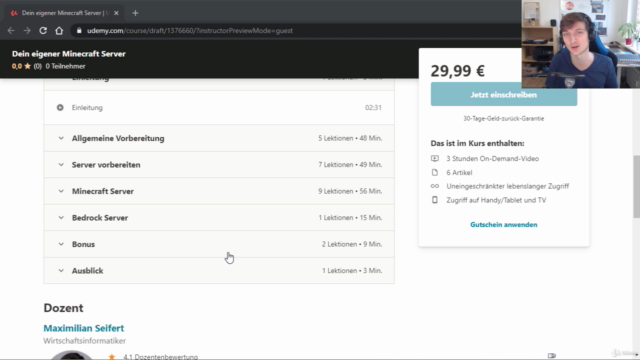Expand the Bedrock Server section chevron
Viewport: 640px width, 360px height.
[x=61, y=218]
